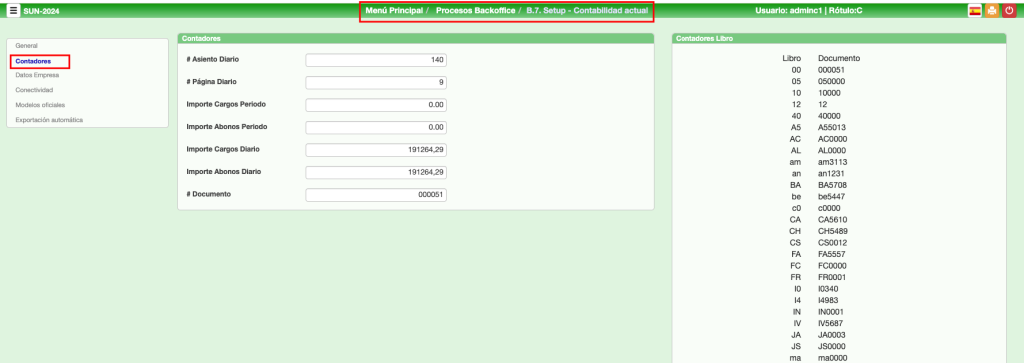
Task: Select document IN0001 in the list
Action: tap(831, 311)
